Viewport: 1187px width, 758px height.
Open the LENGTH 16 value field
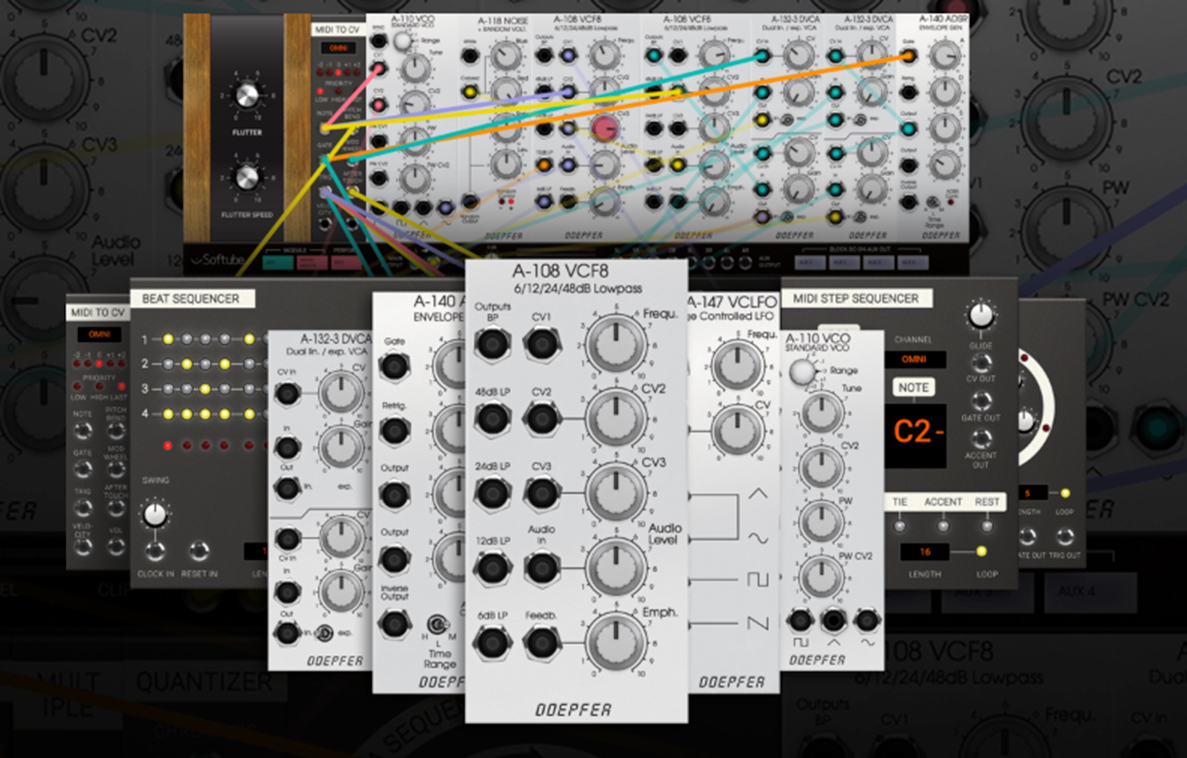pos(927,552)
